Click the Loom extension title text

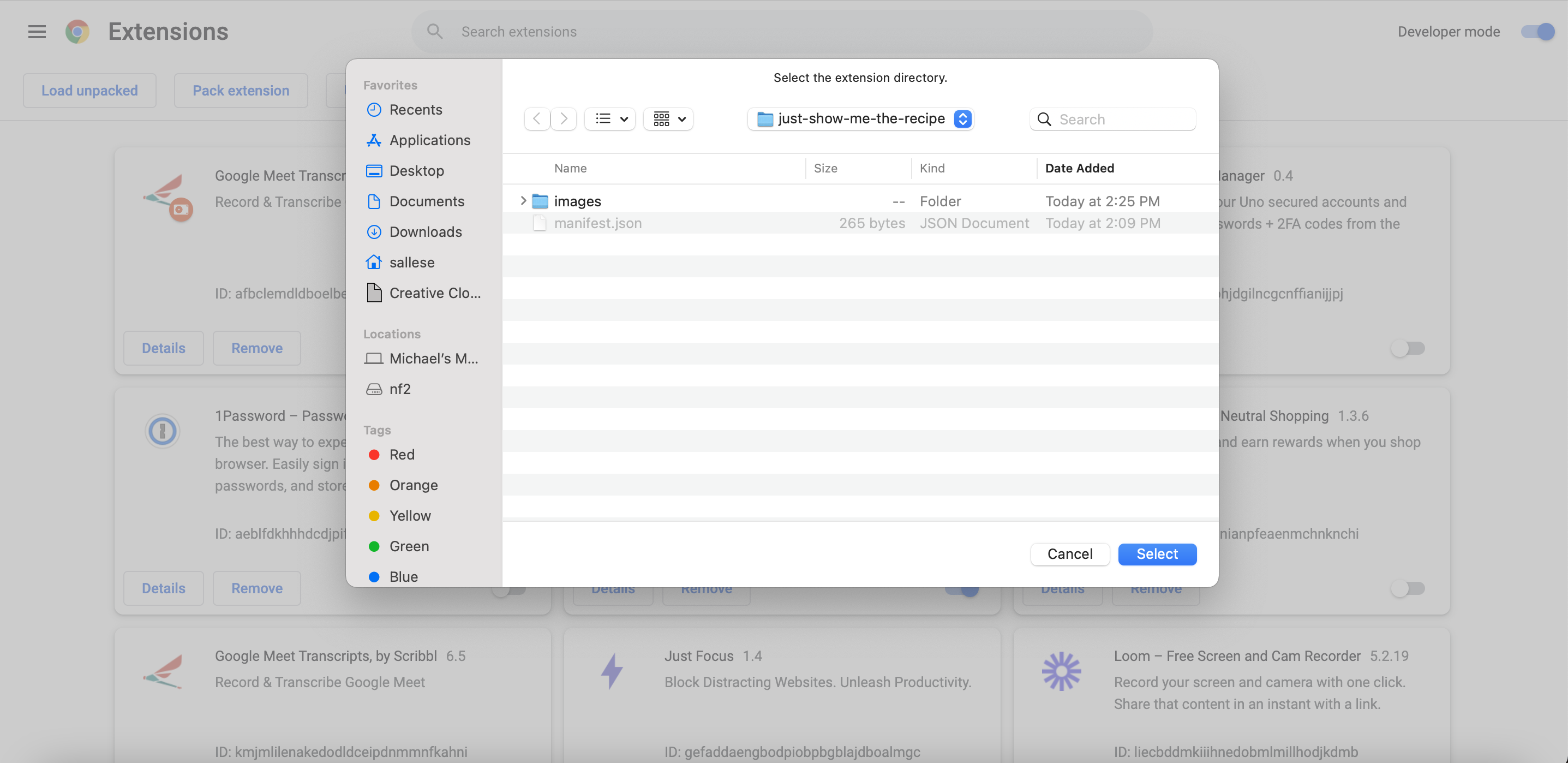(x=1237, y=656)
